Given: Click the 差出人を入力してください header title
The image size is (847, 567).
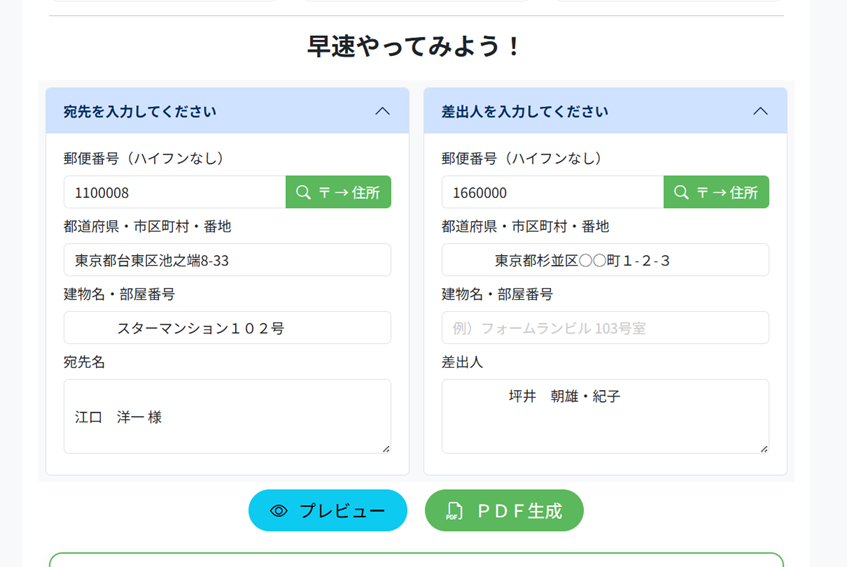Looking at the screenshot, I should pyautogui.click(x=525, y=111).
